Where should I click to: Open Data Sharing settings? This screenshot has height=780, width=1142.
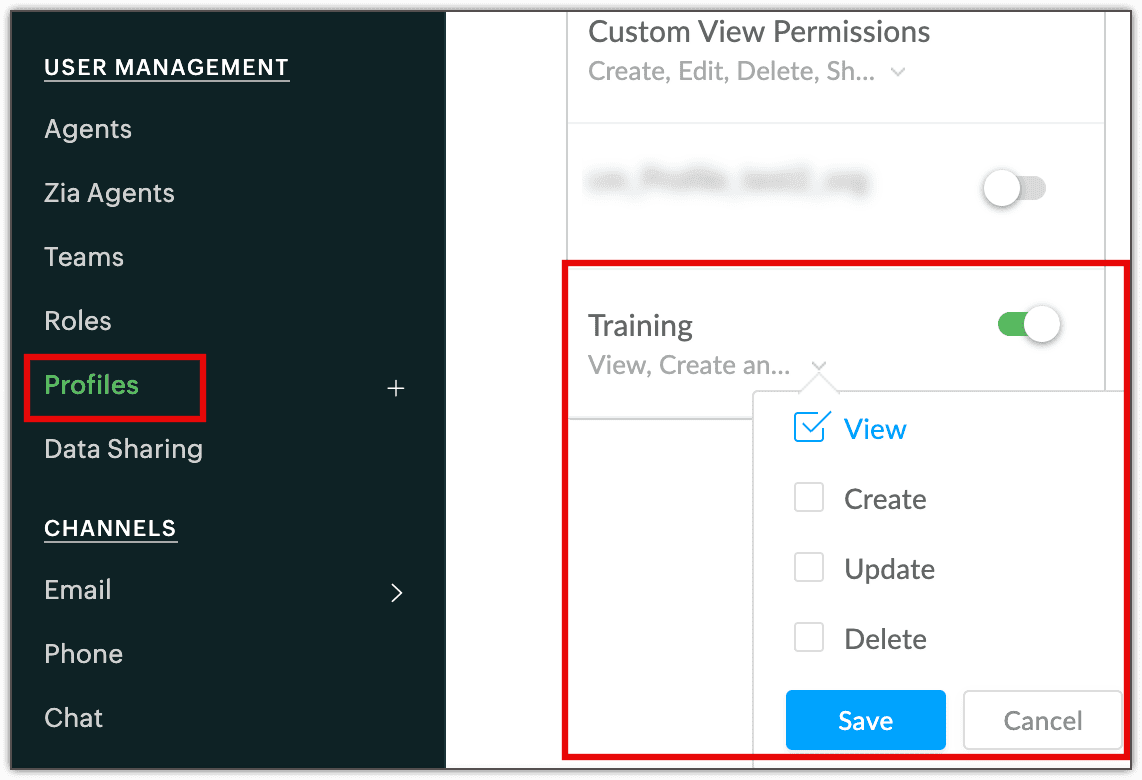[x=123, y=449]
